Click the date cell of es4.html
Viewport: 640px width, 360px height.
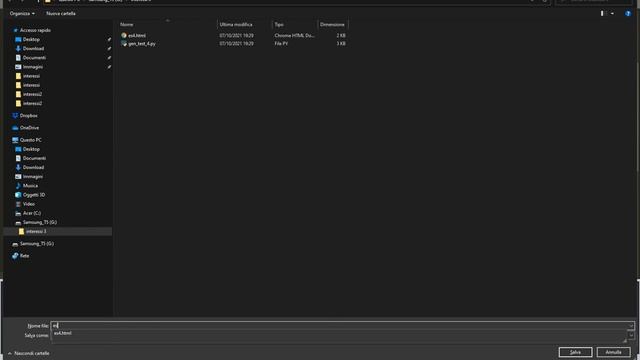coord(236,36)
